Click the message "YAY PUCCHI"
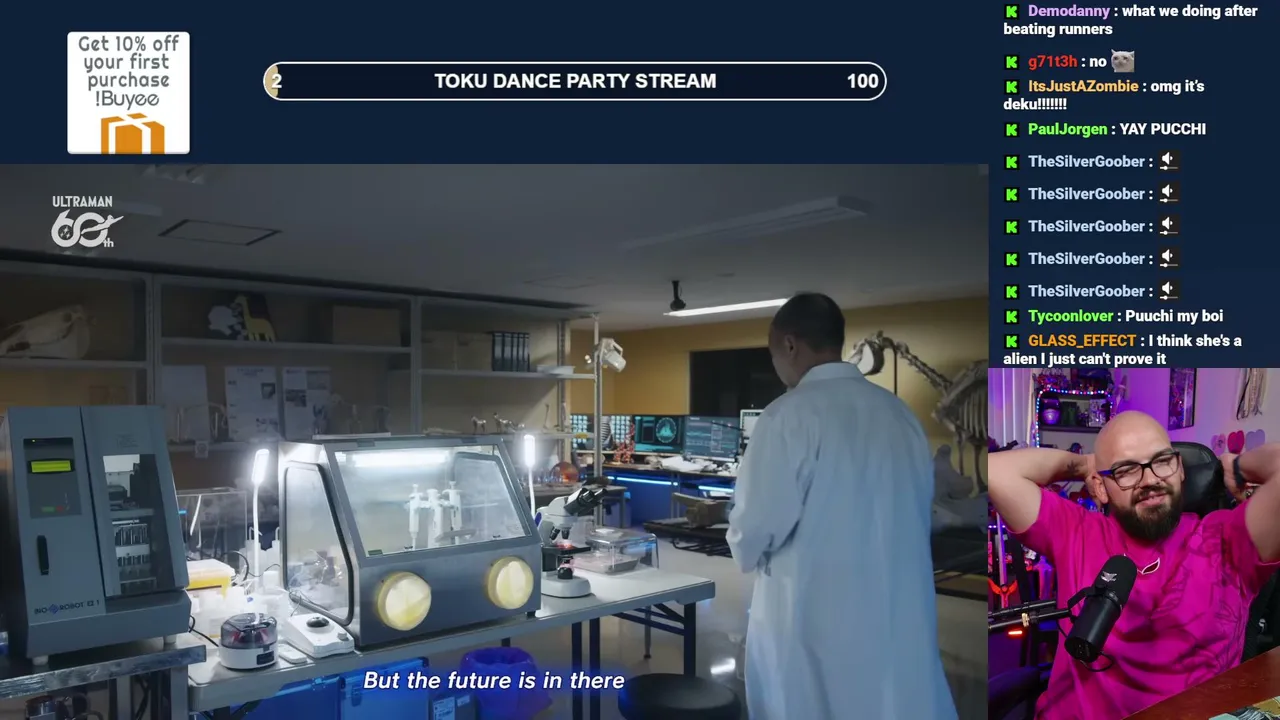1280x720 pixels. tap(1163, 129)
